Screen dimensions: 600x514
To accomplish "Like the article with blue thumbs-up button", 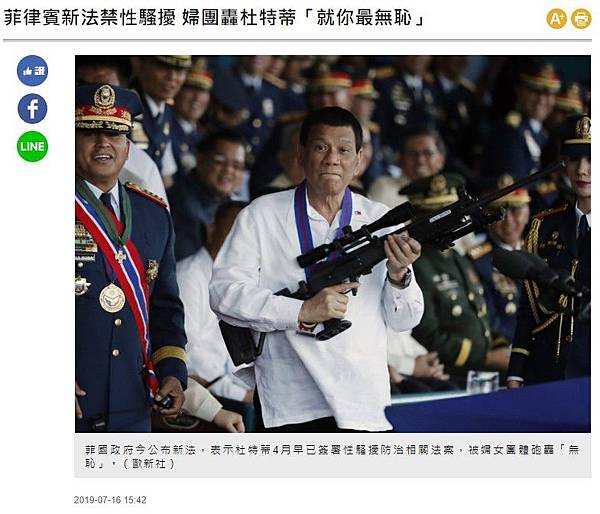I will (33, 71).
